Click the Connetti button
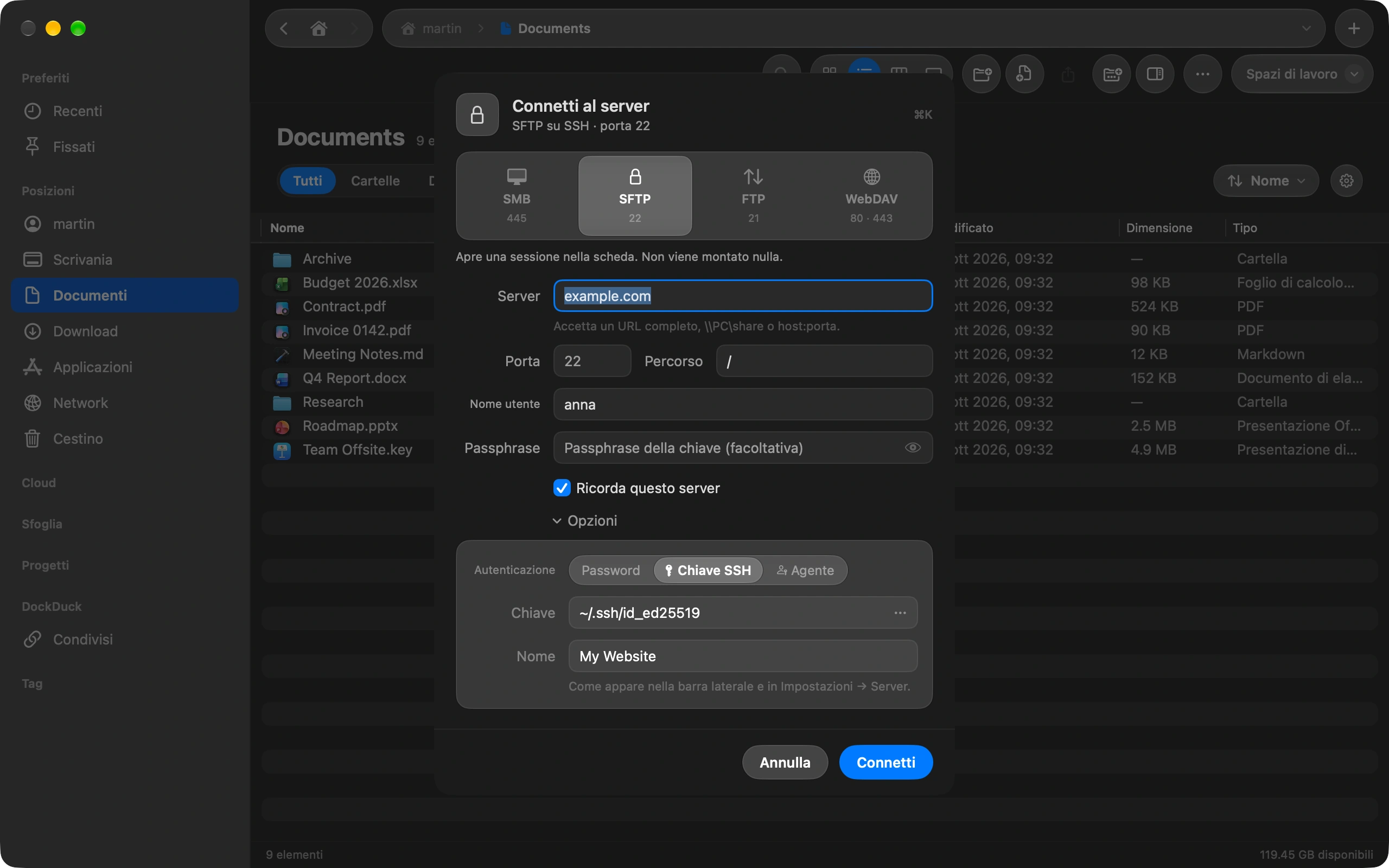 (885, 762)
